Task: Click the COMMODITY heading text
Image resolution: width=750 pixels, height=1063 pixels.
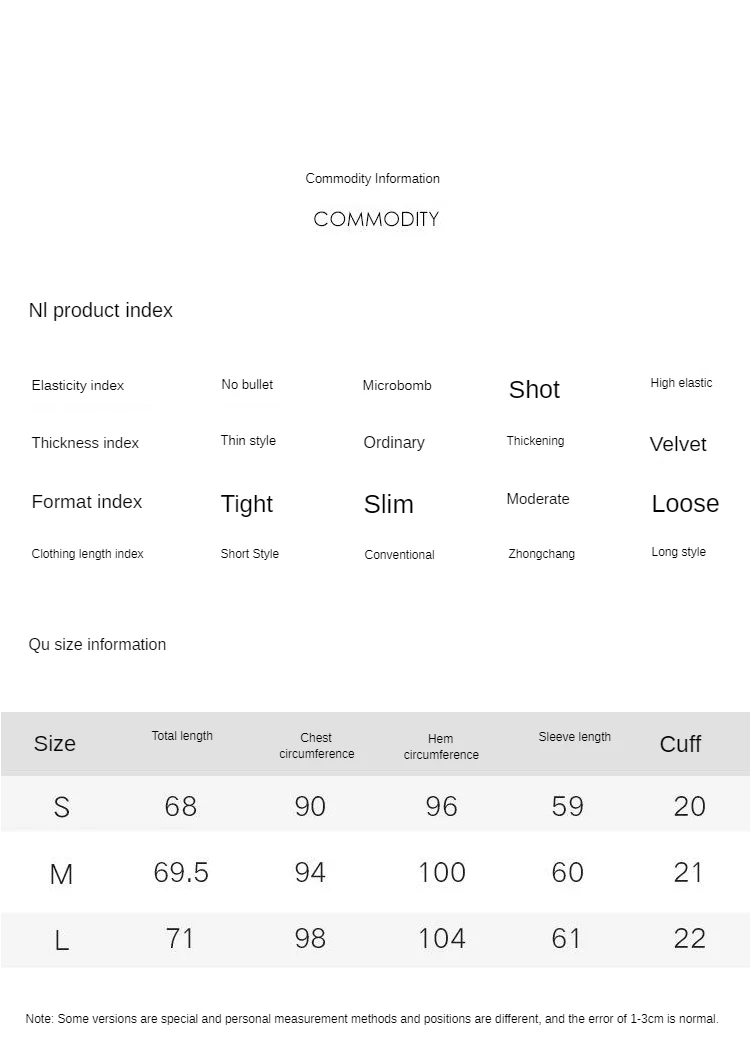Action: 376,219
